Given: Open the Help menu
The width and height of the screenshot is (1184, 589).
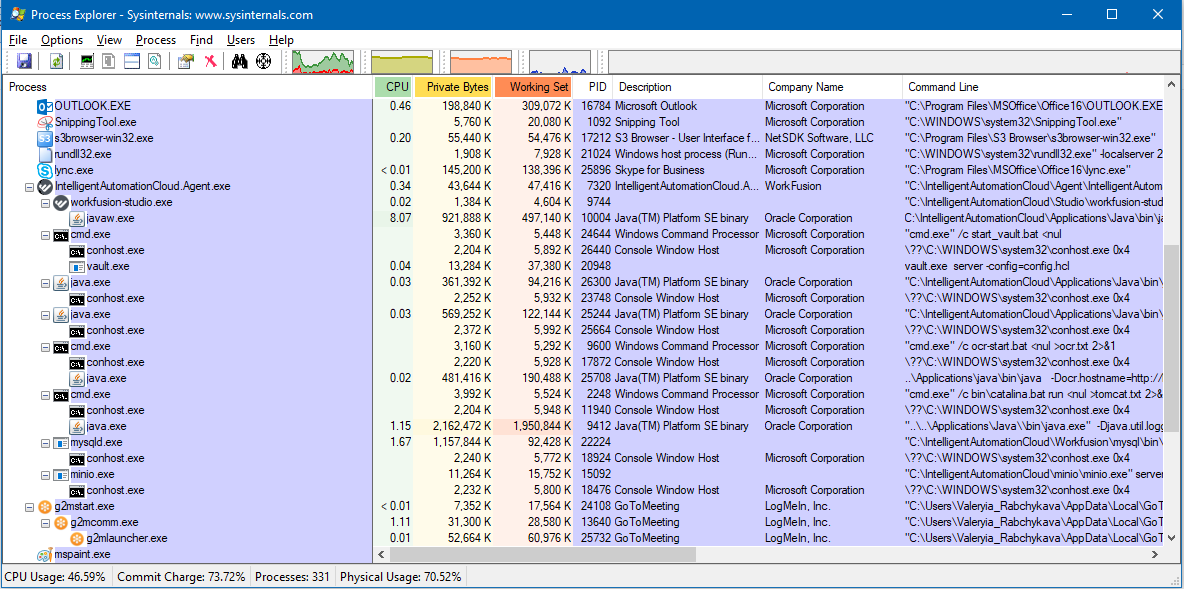Looking at the screenshot, I should [x=281, y=40].
